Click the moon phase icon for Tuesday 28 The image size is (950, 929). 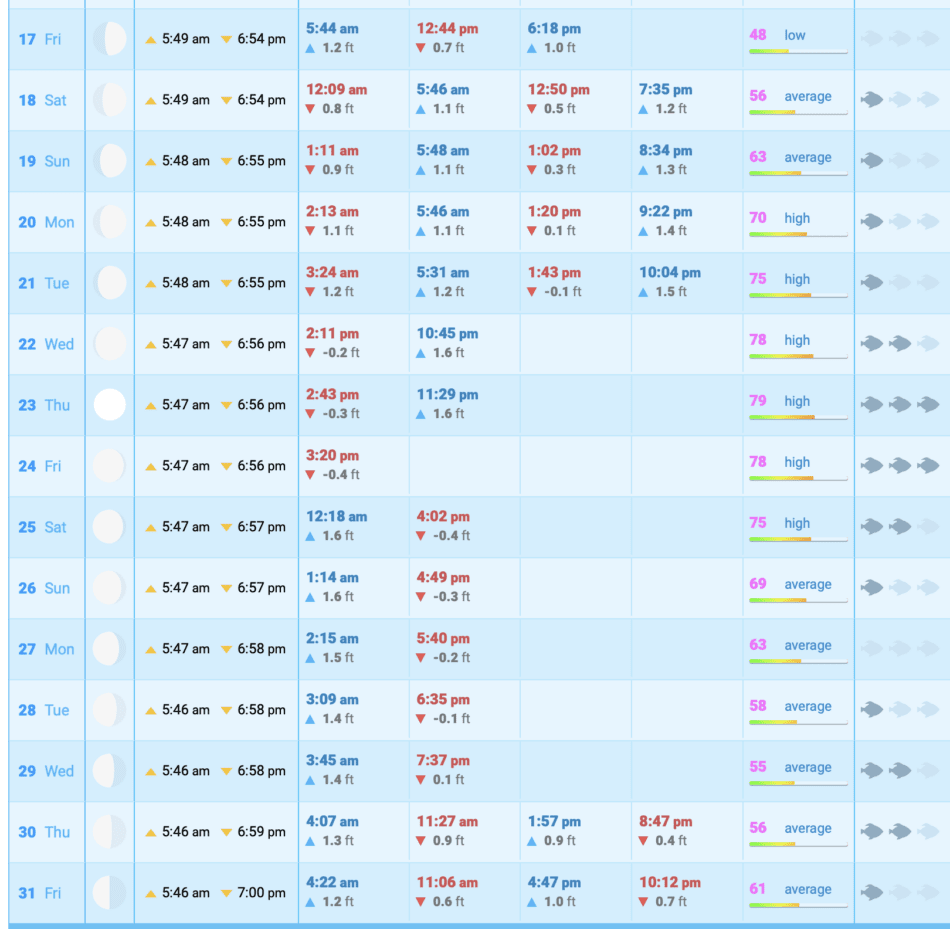pos(110,710)
